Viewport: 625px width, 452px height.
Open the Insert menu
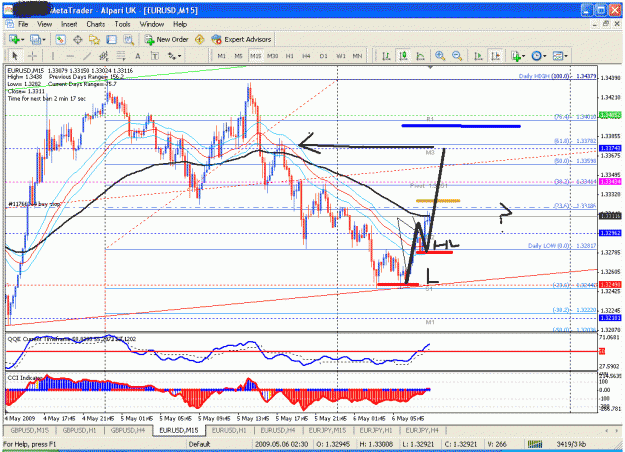pos(69,24)
